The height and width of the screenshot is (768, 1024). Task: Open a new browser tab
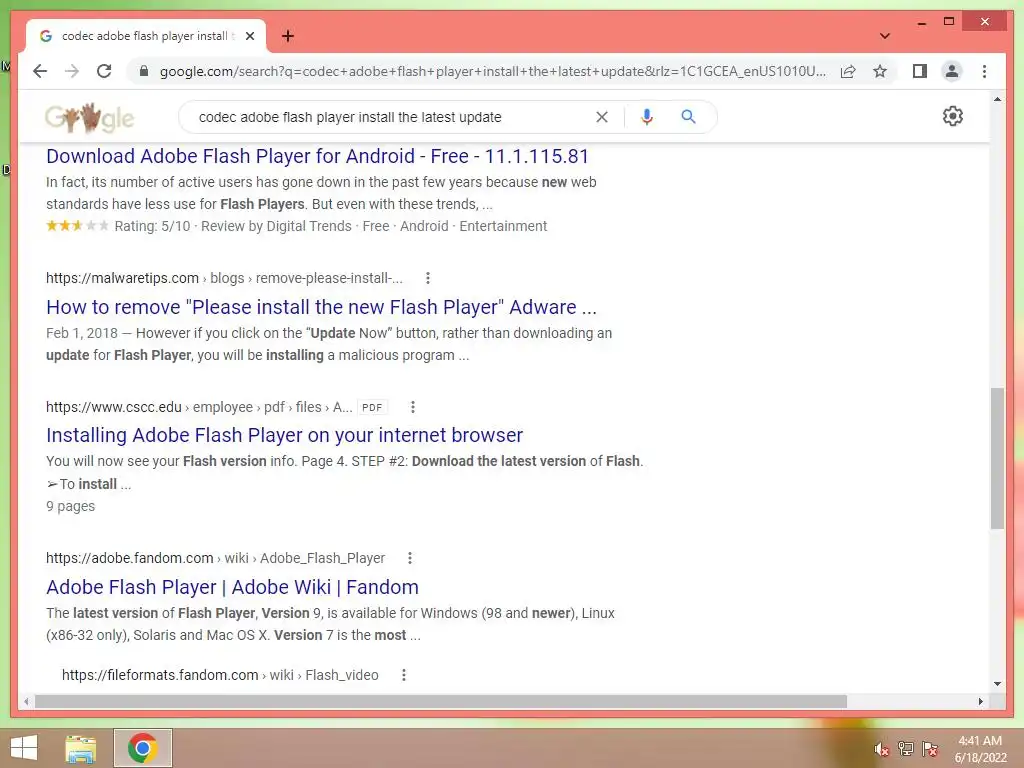[x=288, y=36]
